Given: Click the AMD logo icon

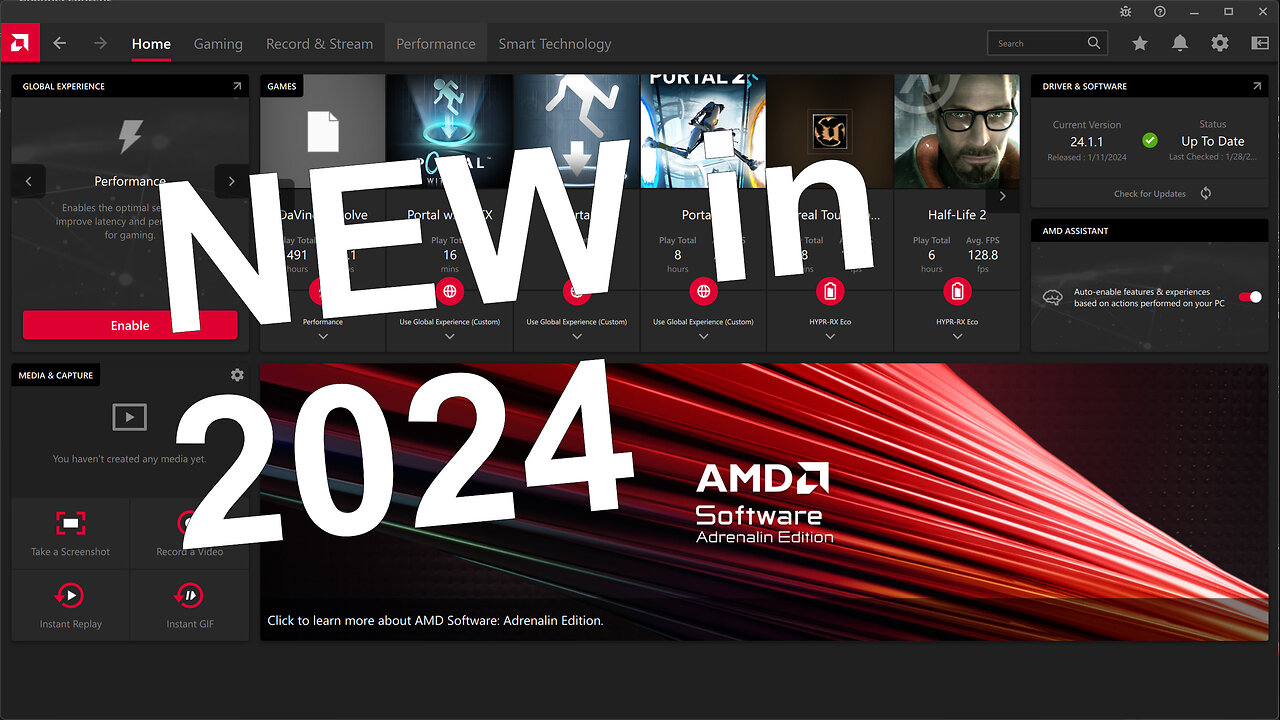Looking at the screenshot, I should (19, 43).
